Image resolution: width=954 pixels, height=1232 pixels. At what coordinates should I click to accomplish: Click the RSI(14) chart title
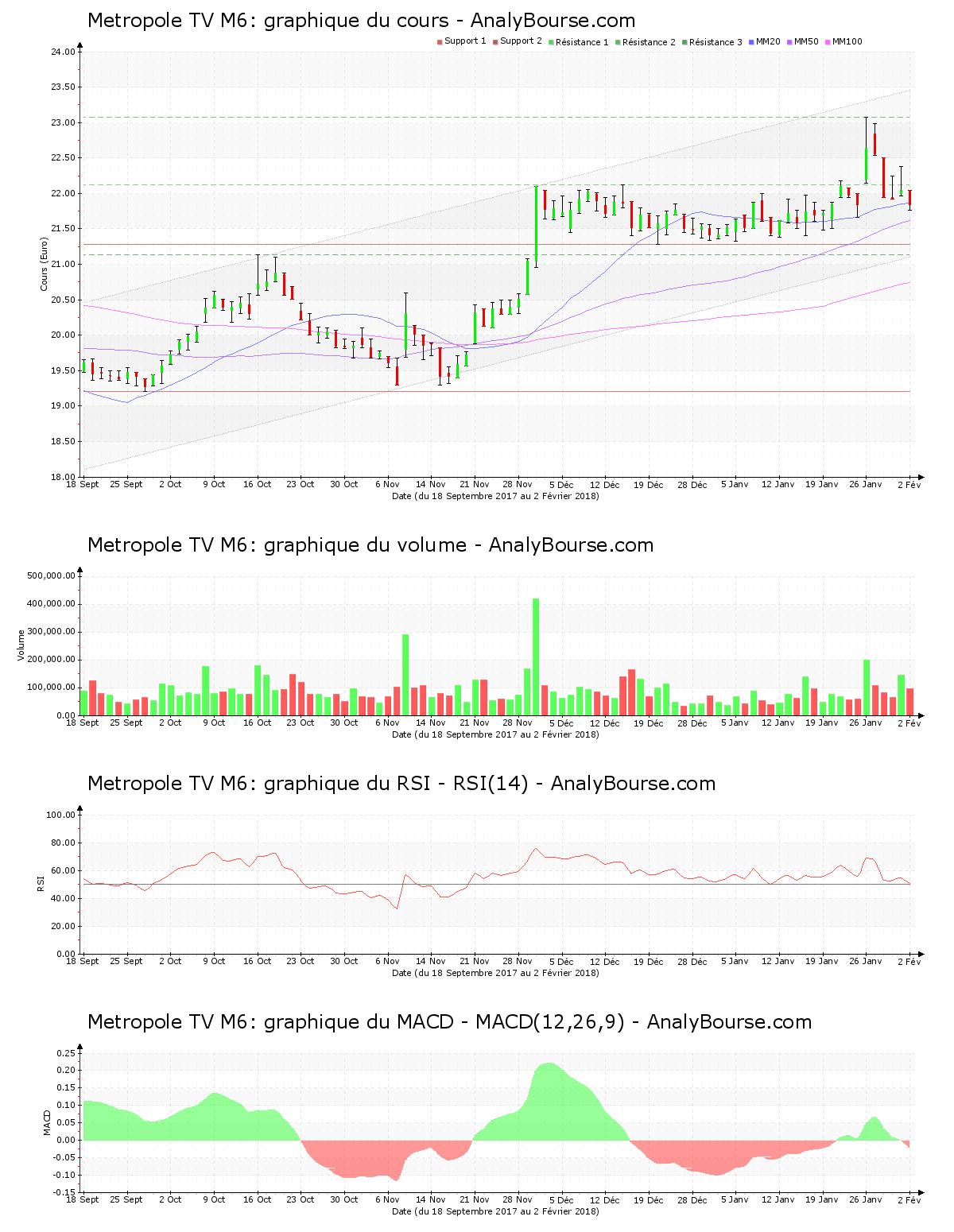pos(401,784)
